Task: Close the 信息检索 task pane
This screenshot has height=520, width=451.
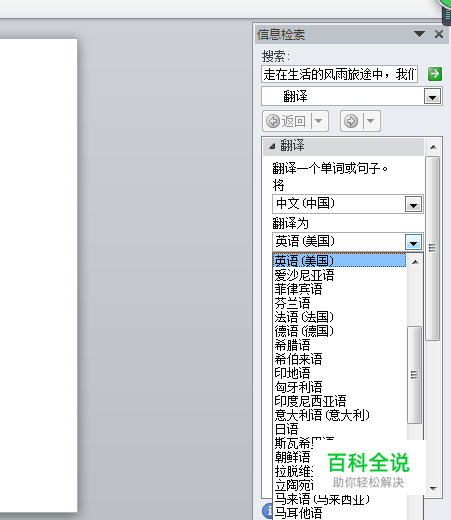Action: 439,34
